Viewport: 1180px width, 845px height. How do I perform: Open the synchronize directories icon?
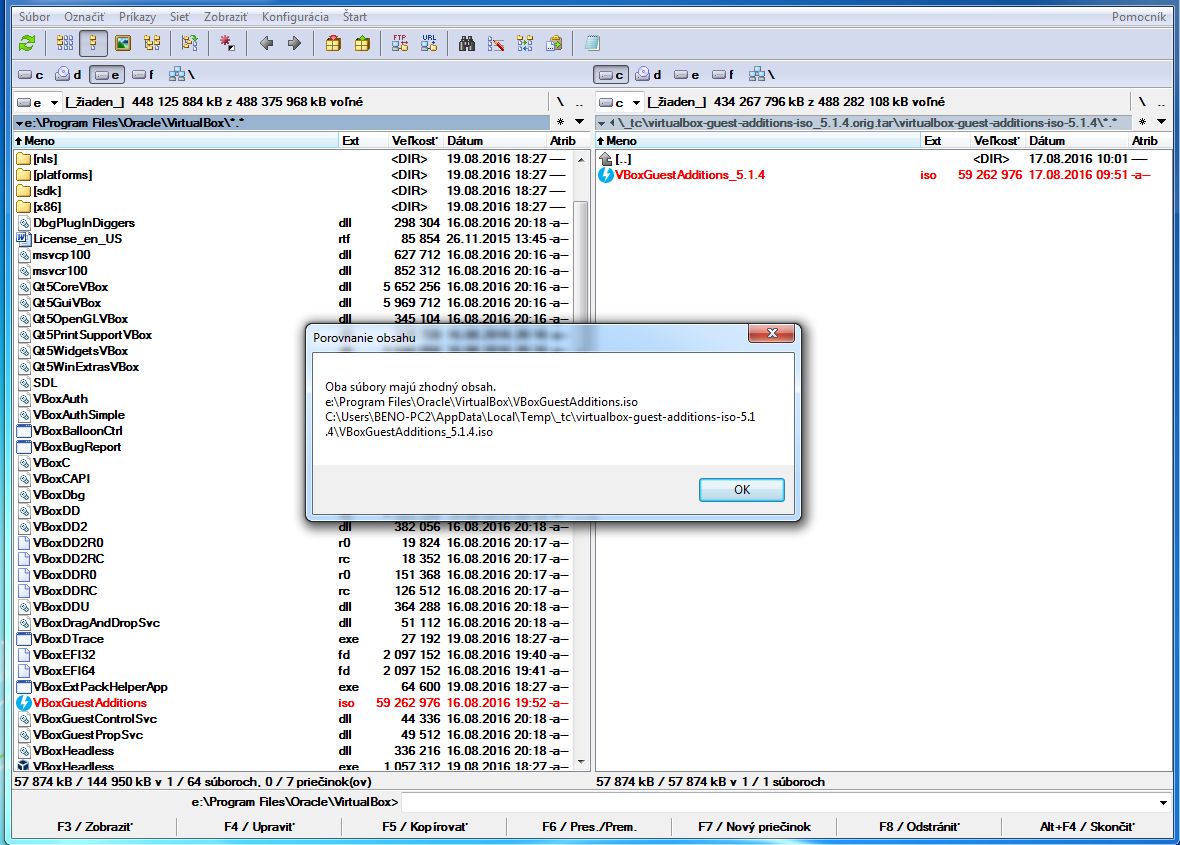(x=525, y=44)
